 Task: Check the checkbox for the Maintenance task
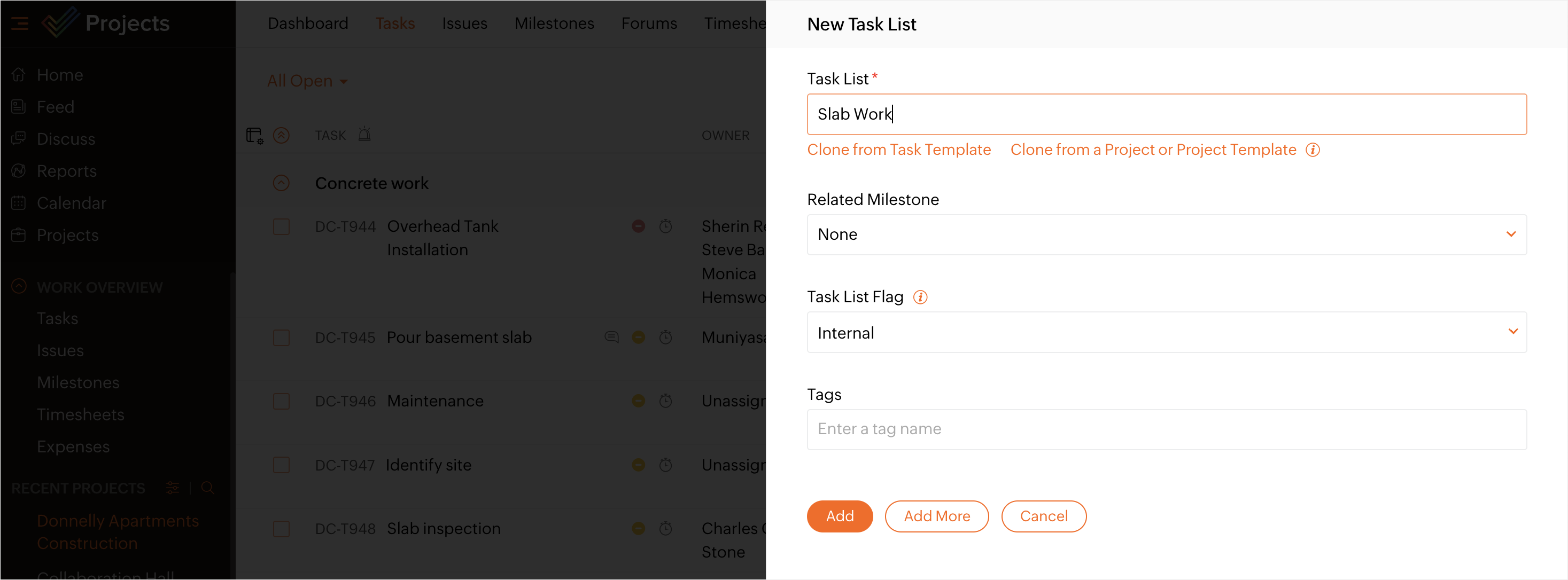click(x=281, y=401)
